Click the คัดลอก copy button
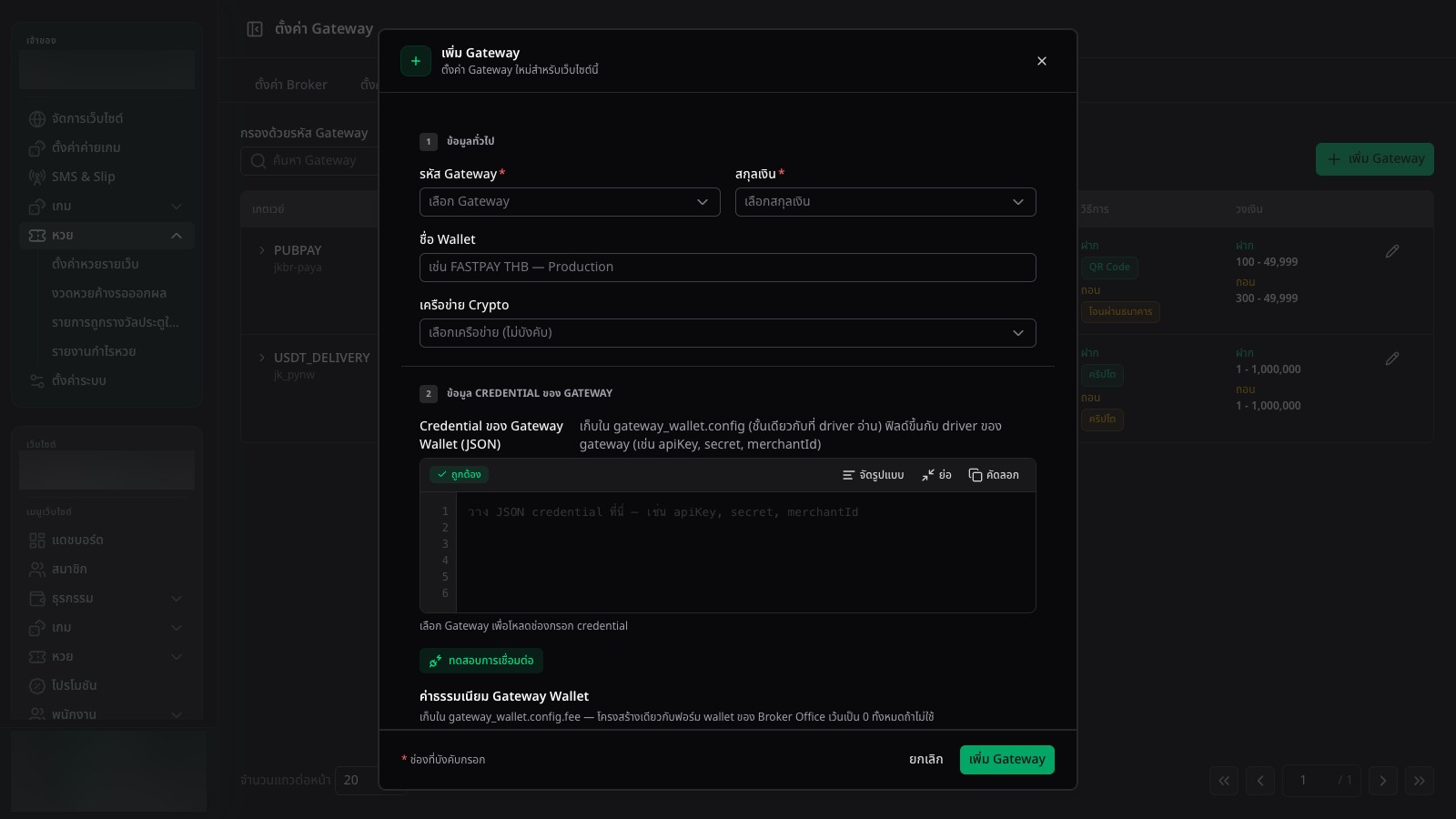The image size is (1456, 819). click(994, 475)
